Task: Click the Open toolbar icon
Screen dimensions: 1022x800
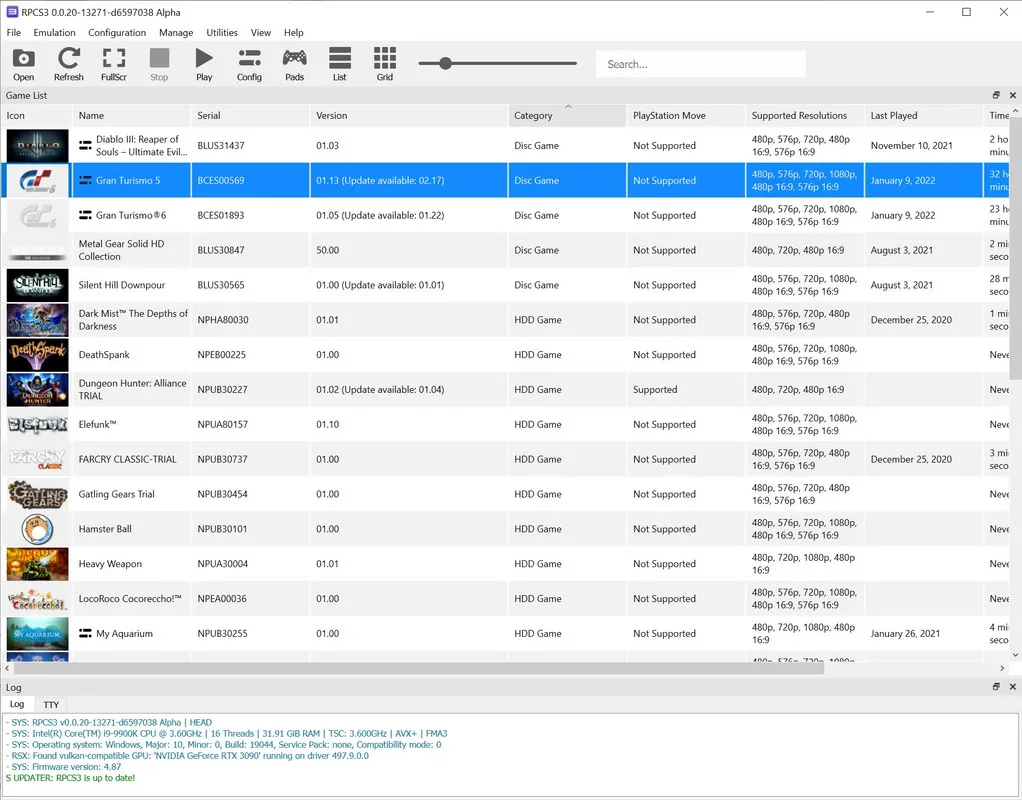Action: point(23,64)
